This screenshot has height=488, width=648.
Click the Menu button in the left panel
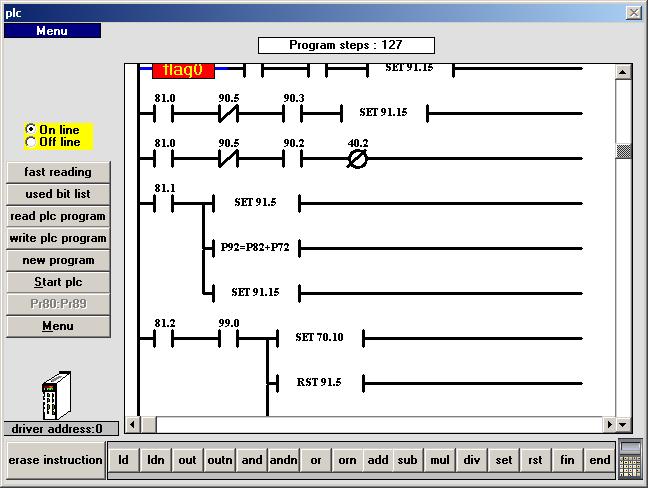tap(58, 326)
